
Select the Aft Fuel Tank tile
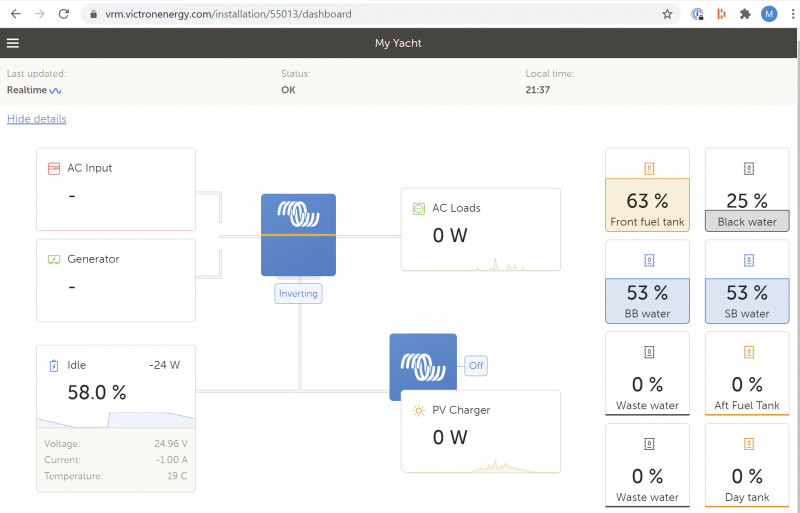tap(747, 373)
